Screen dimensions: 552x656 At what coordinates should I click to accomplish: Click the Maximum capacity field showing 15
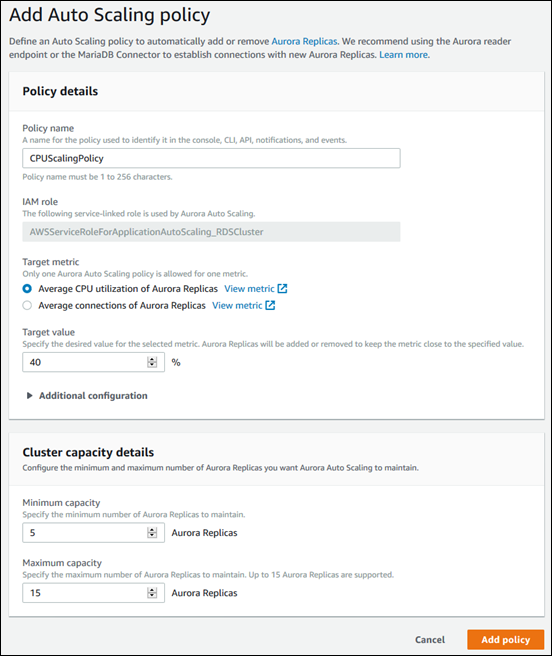[93, 593]
